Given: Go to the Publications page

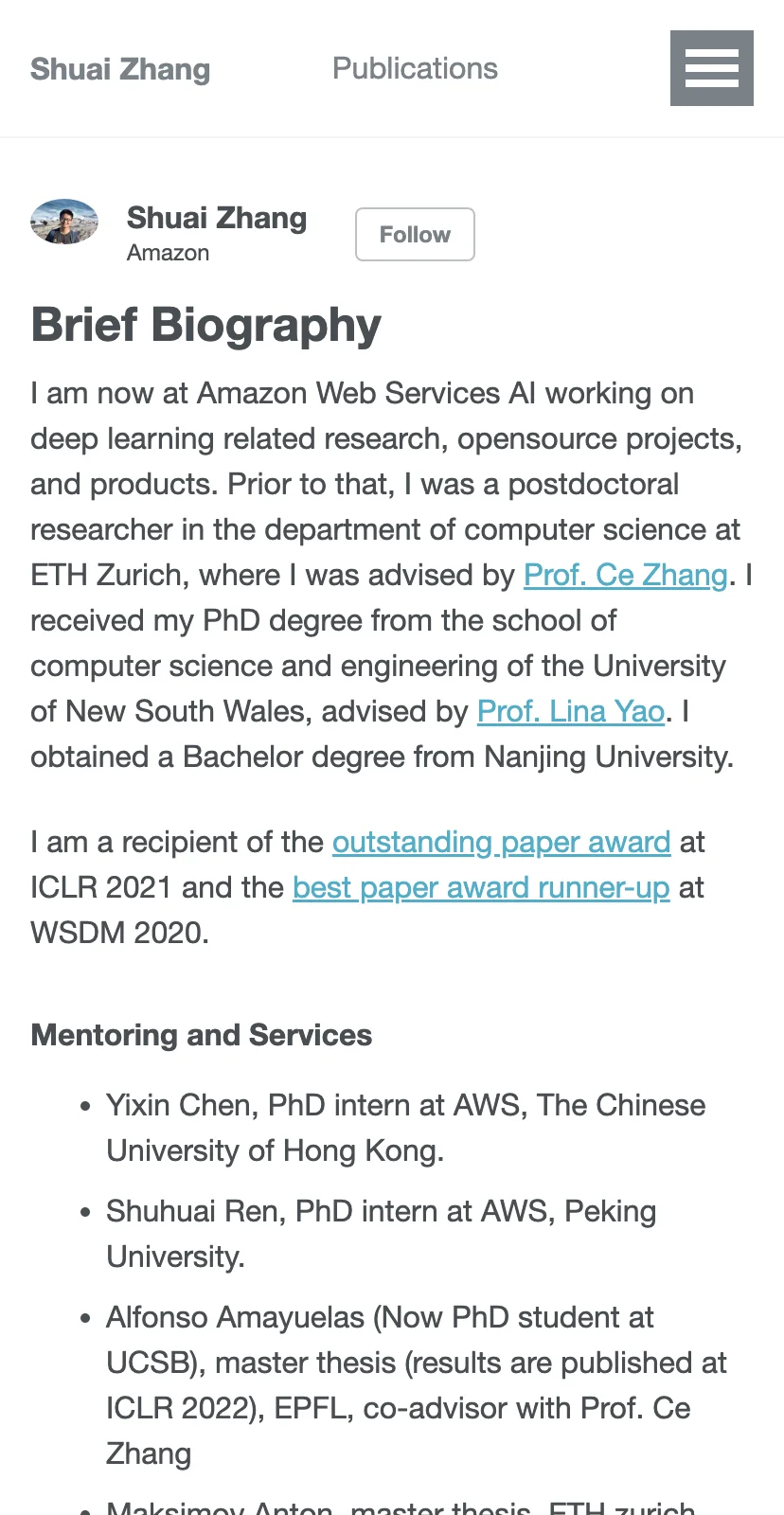Looking at the screenshot, I should pos(415,68).
